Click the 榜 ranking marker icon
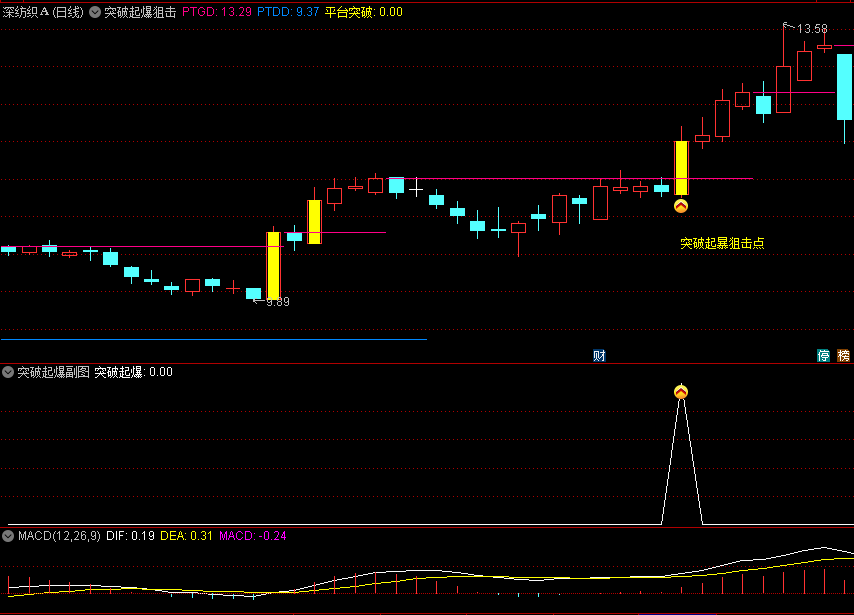Image resolution: width=854 pixels, height=615 pixels. tap(843, 356)
